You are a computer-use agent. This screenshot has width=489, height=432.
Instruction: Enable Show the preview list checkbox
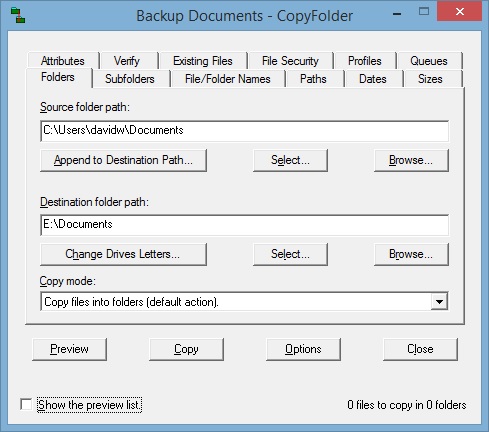click(x=26, y=405)
